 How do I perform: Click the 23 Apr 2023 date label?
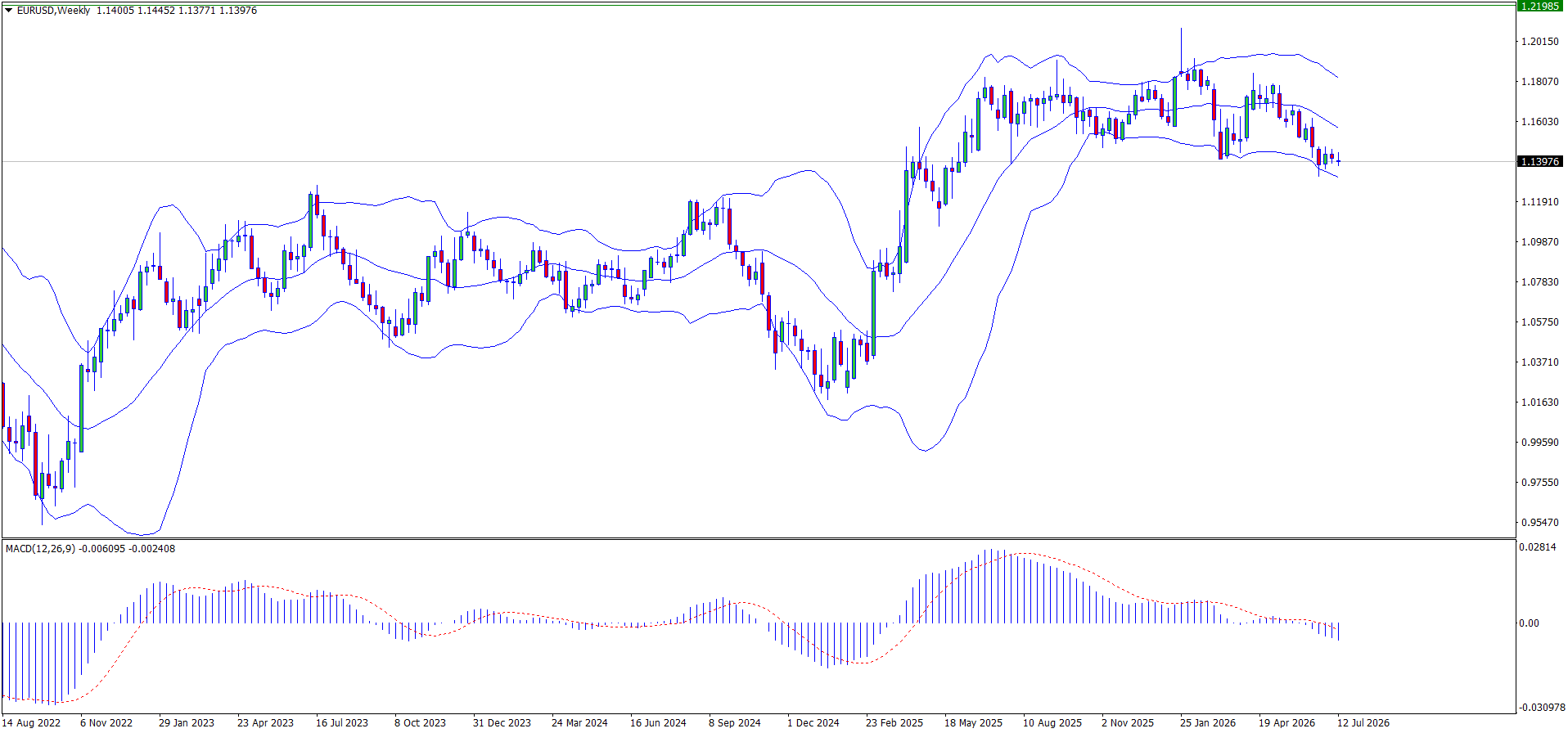click(265, 723)
